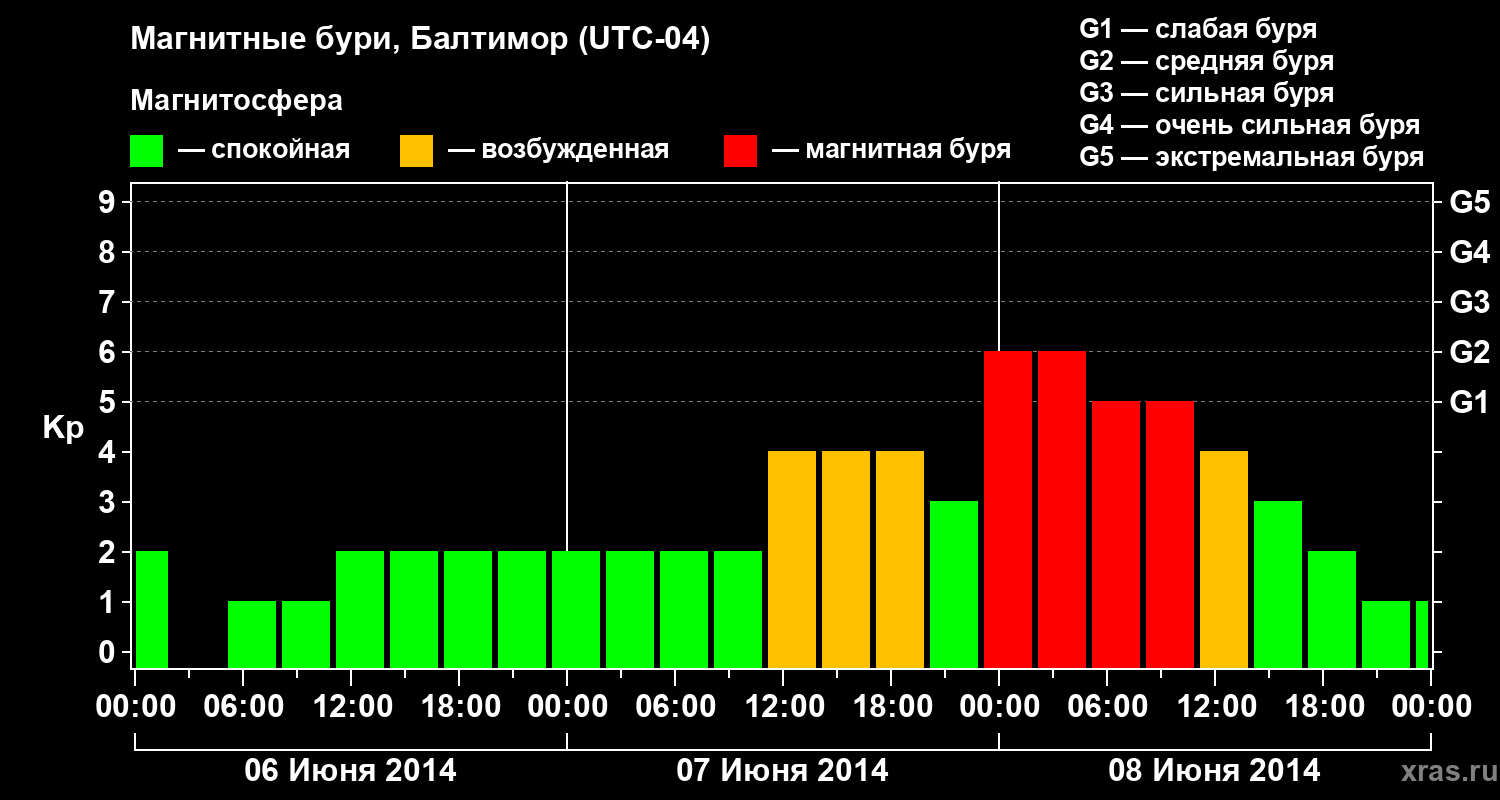
Task: Click «G4 — очень сильная буря» text
Action: click(1249, 125)
